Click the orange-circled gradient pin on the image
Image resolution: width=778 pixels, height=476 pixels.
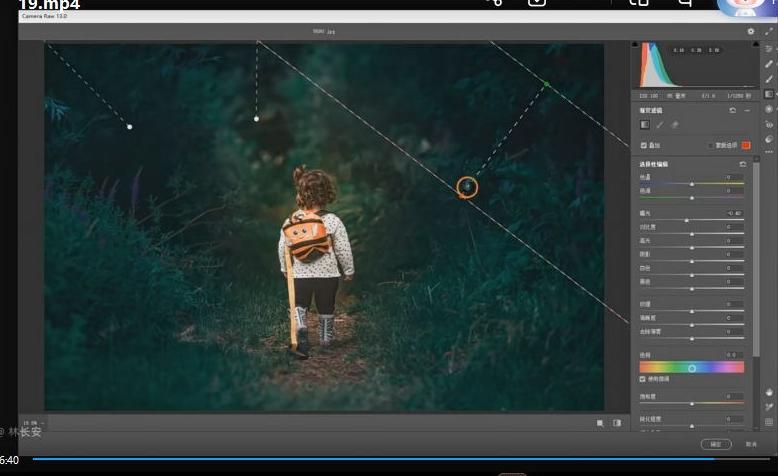point(467,186)
